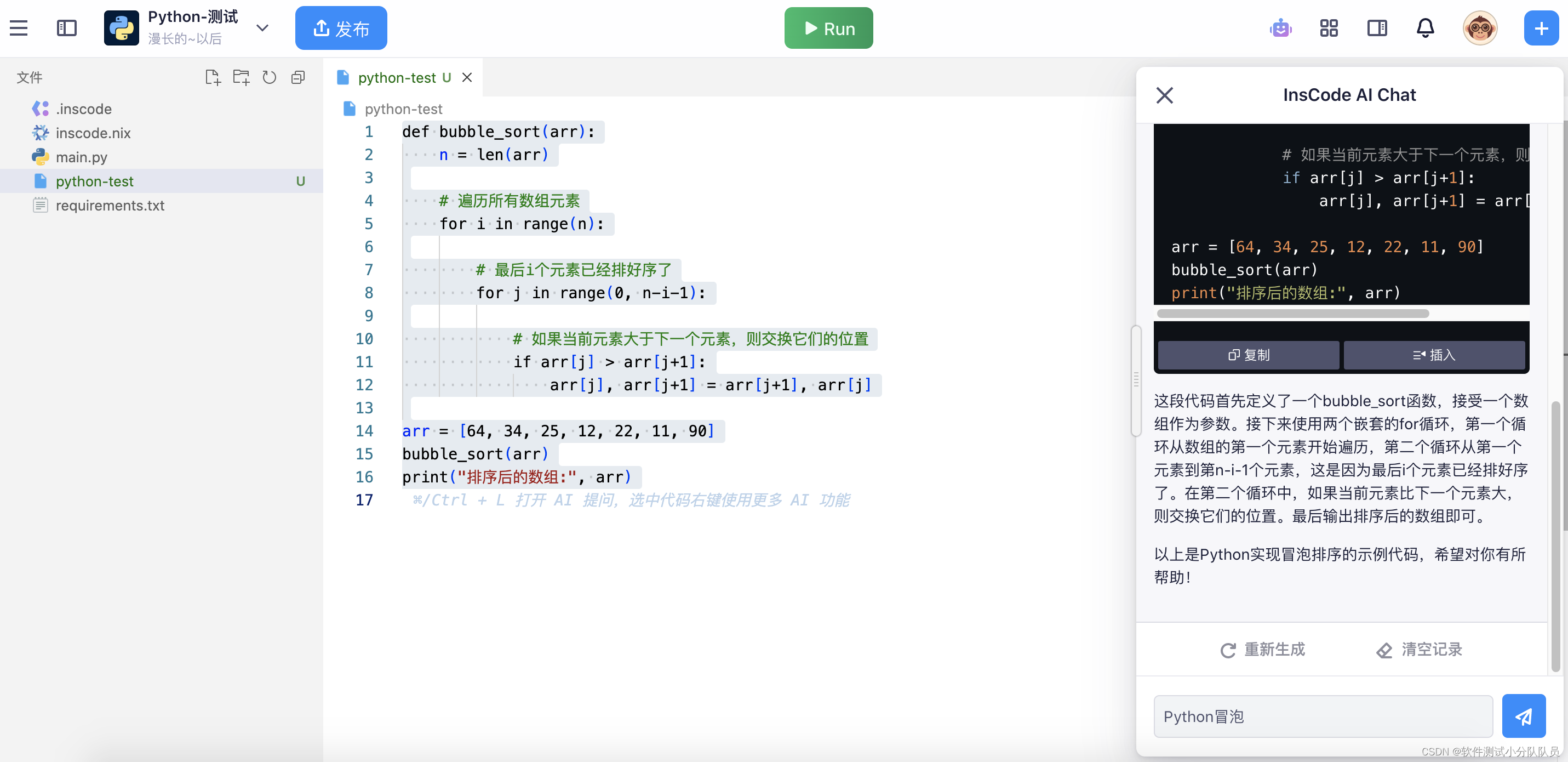Expand the Python-测试 project dropdown
1568x762 pixels.
click(x=262, y=28)
